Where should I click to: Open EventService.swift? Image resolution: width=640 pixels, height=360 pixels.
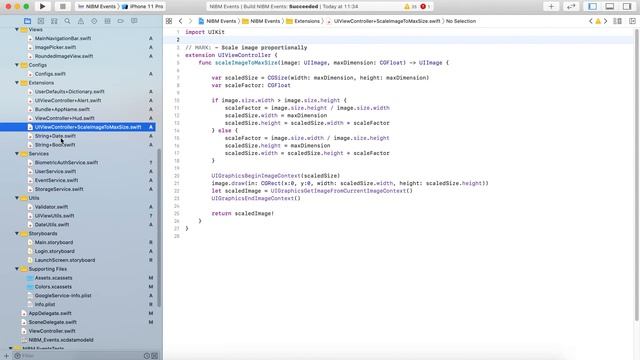click(56, 180)
